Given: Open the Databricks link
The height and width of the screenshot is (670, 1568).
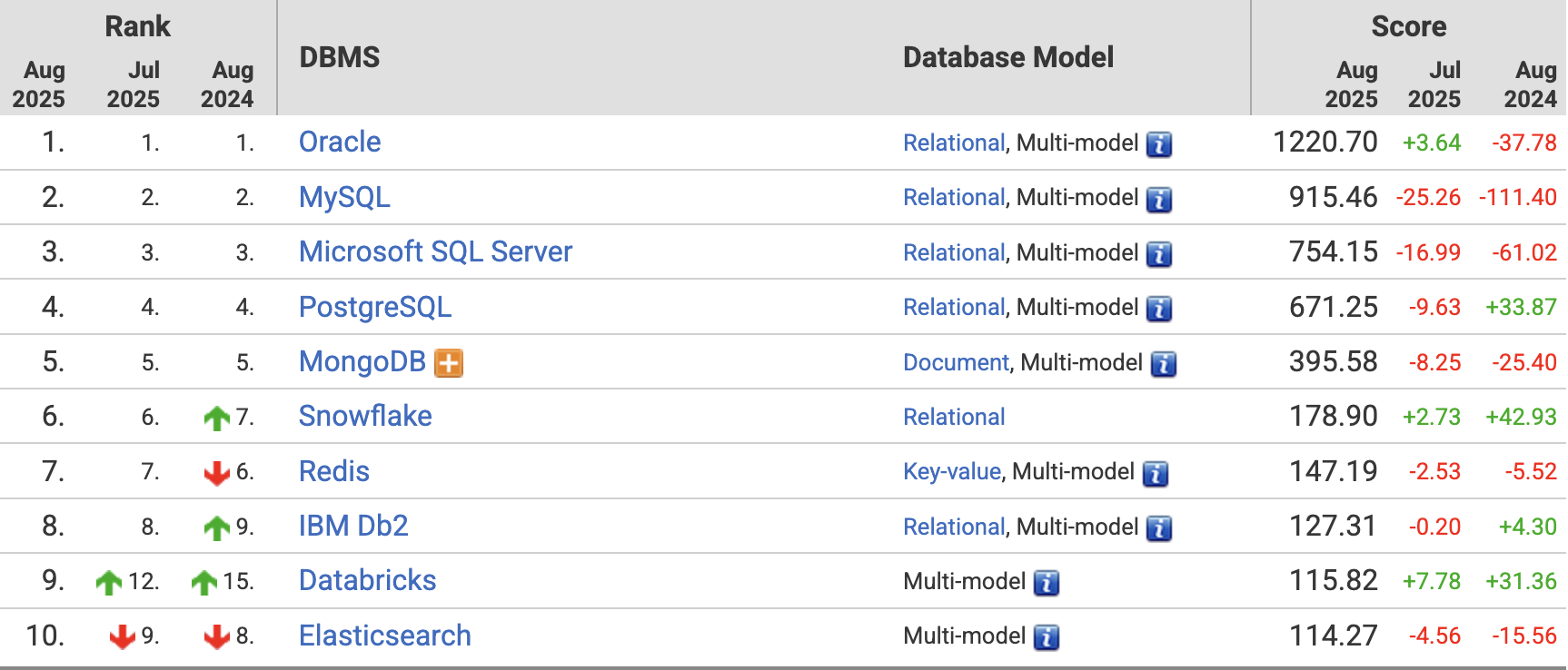Looking at the screenshot, I should point(367,580).
